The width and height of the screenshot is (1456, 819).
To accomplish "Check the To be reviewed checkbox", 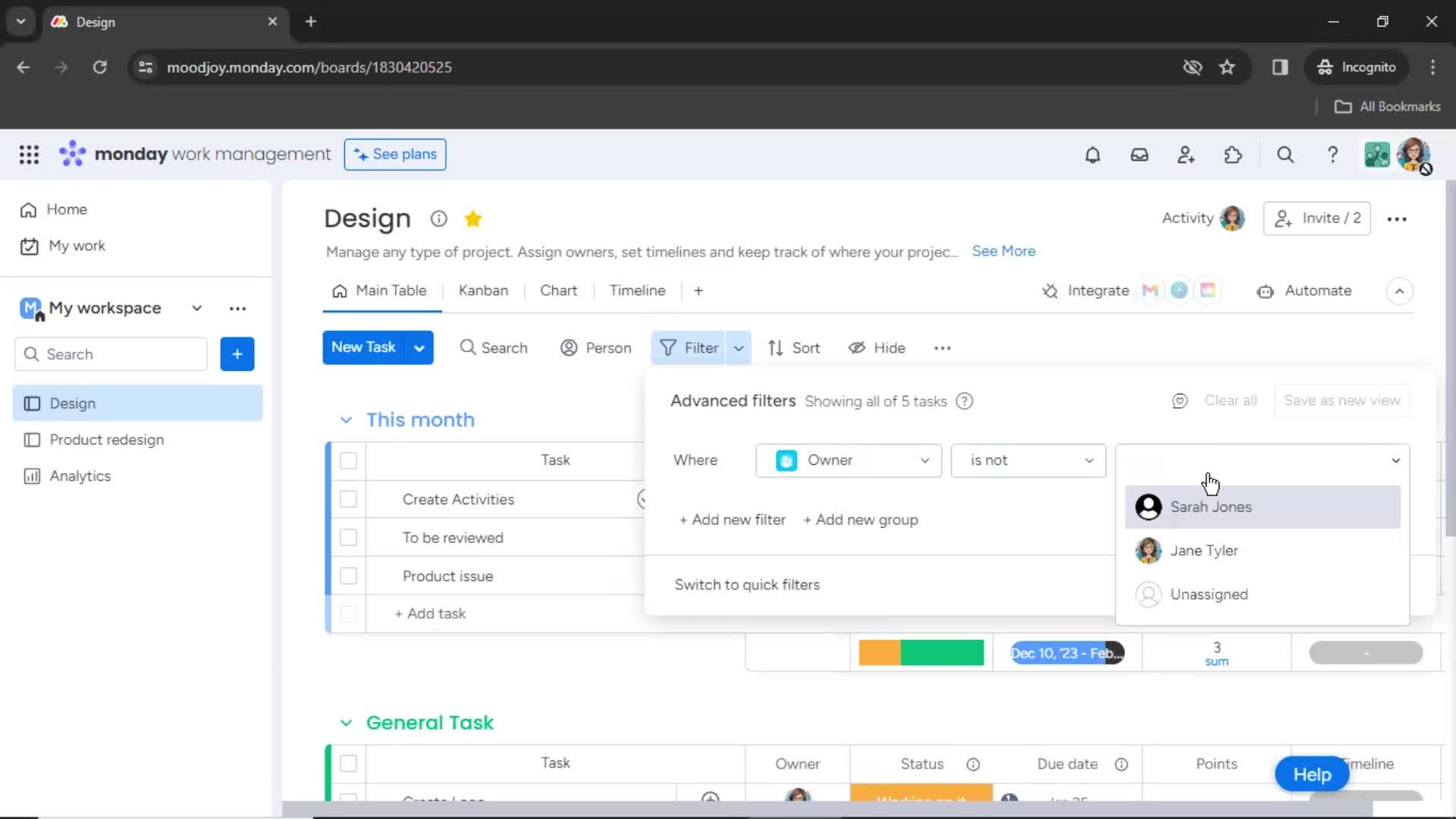I will tap(348, 538).
